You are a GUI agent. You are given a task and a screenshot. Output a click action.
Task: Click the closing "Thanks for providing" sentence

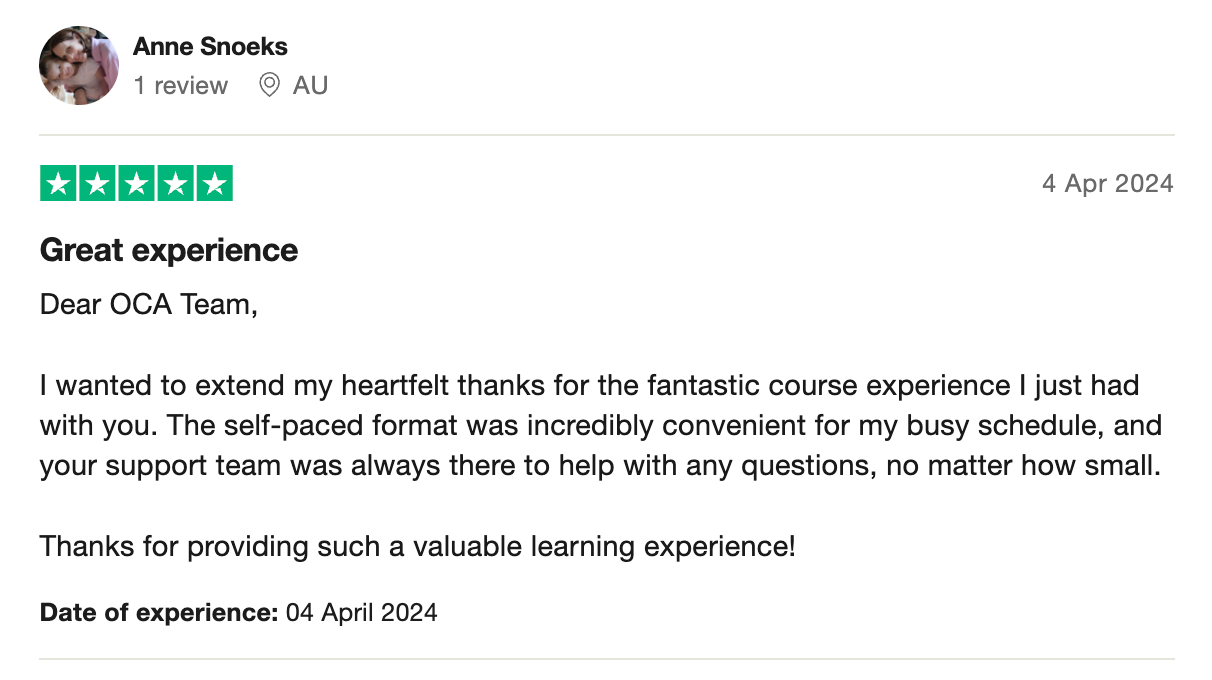tap(417, 547)
